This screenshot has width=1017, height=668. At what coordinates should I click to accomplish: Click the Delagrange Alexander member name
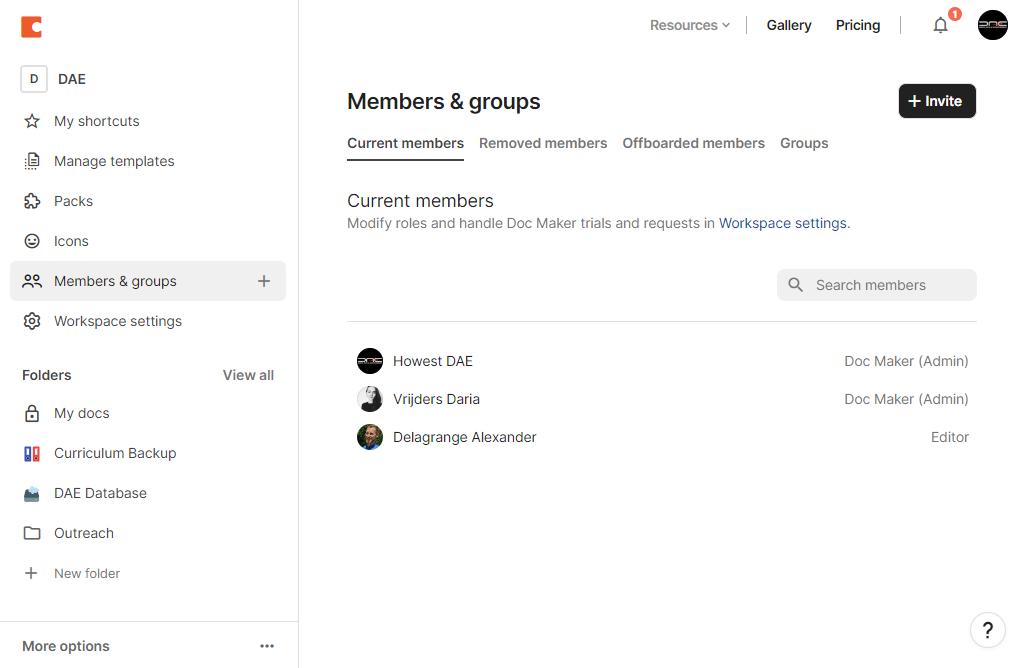464,437
